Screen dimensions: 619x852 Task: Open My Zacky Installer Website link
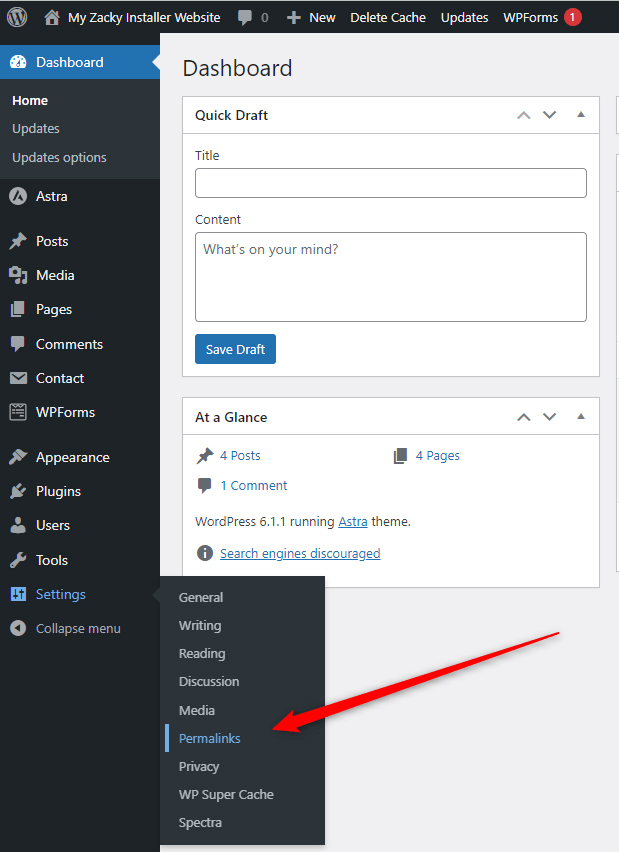(144, 17)
